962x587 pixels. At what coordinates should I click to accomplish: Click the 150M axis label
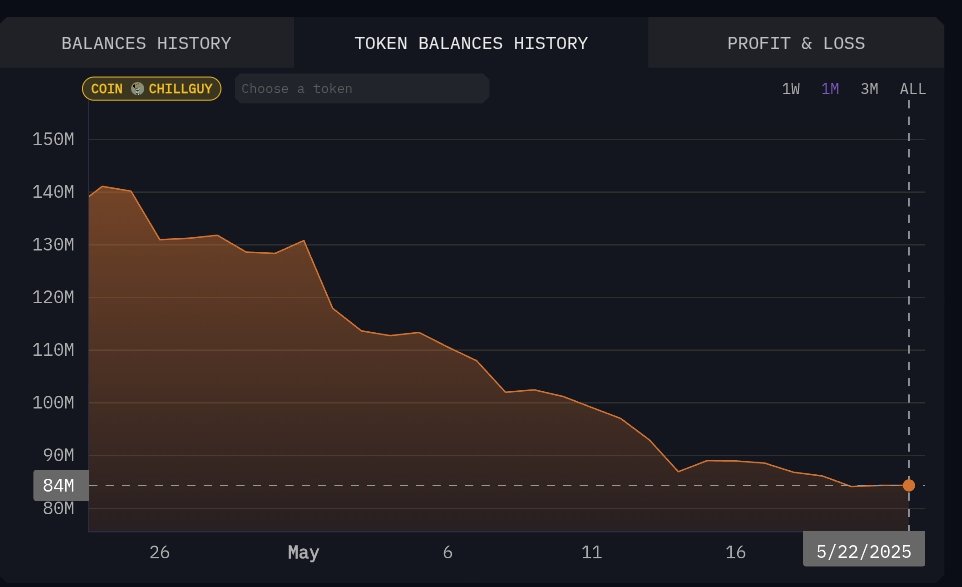pos(53,139)
